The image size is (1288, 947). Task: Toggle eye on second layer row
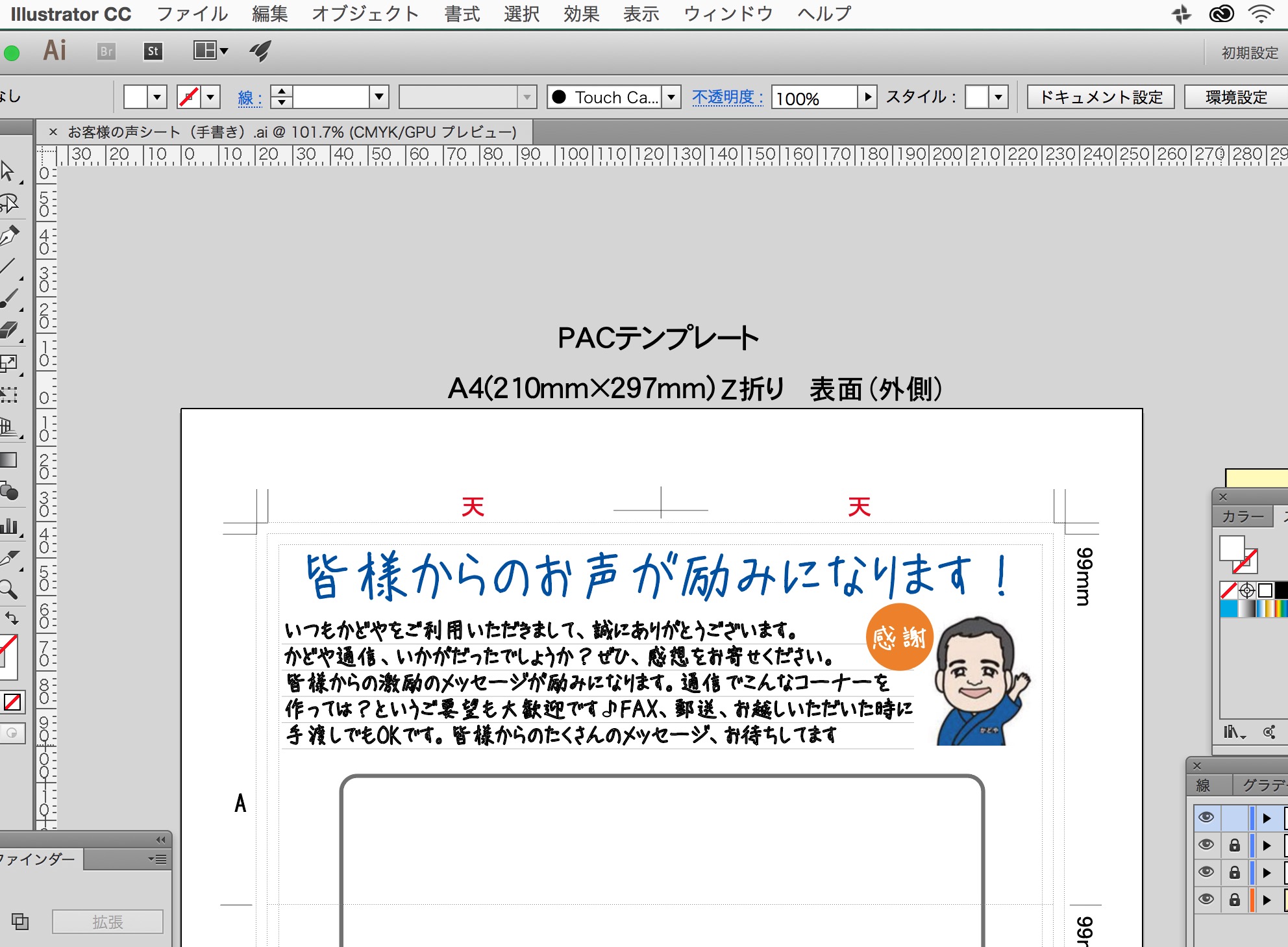click(x=1206, y=844)
